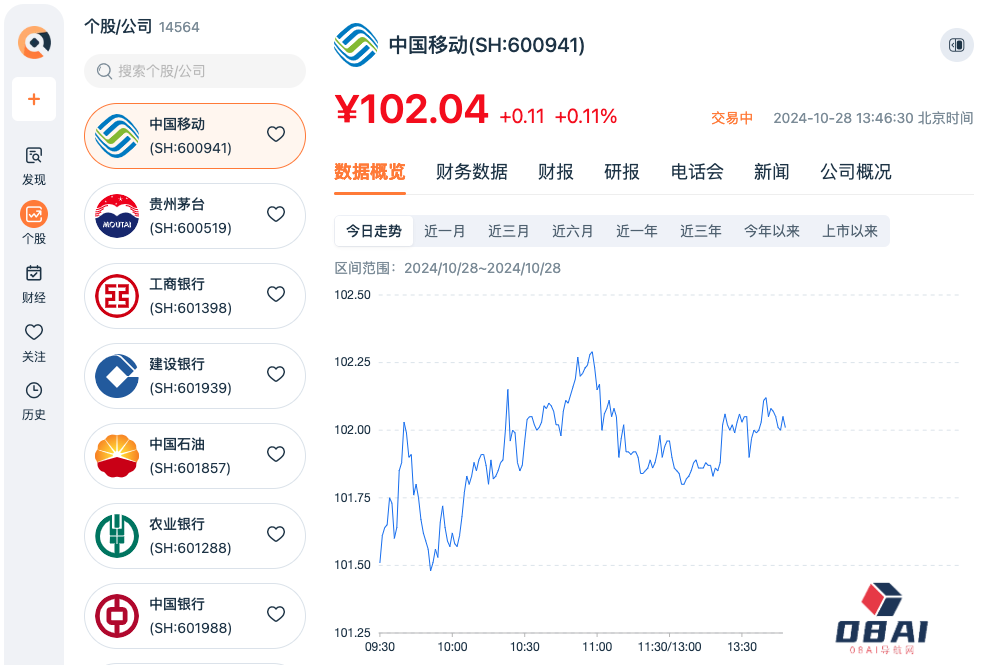Screen dimensions: 989x665
Task: Select the 贵州茅台 (SH:600519) stock name
Action: (x=190, y=216)
